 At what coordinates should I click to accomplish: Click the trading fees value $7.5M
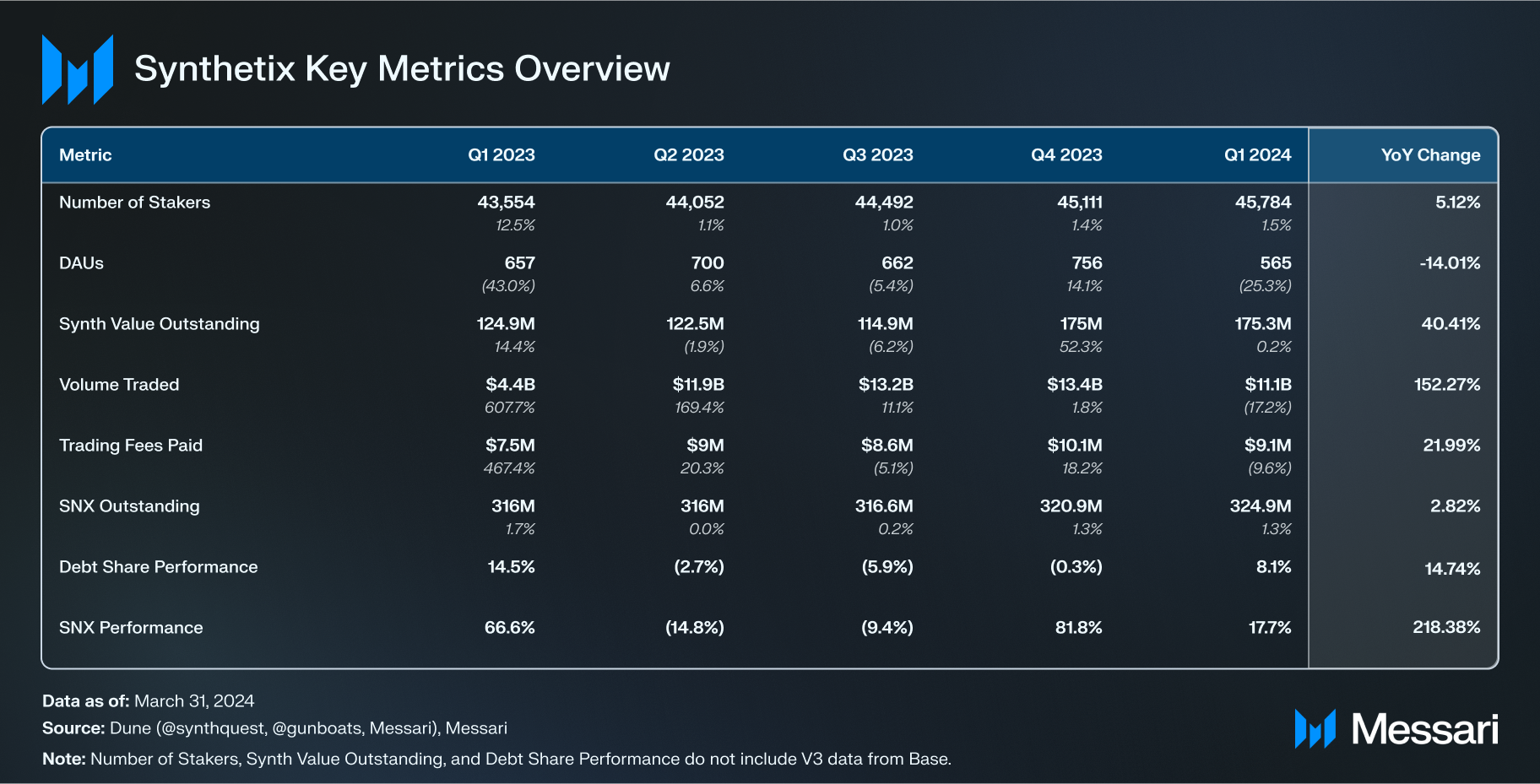pos(511,446)
